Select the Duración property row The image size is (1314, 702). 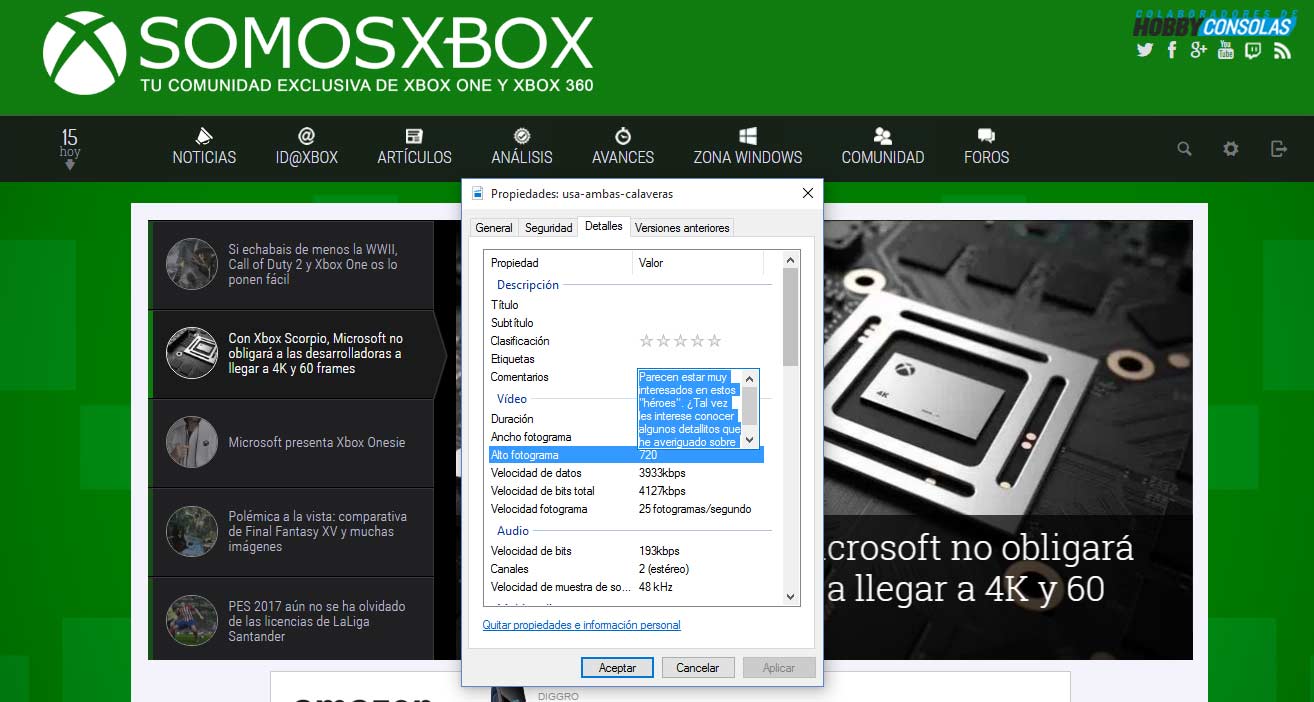562,419
